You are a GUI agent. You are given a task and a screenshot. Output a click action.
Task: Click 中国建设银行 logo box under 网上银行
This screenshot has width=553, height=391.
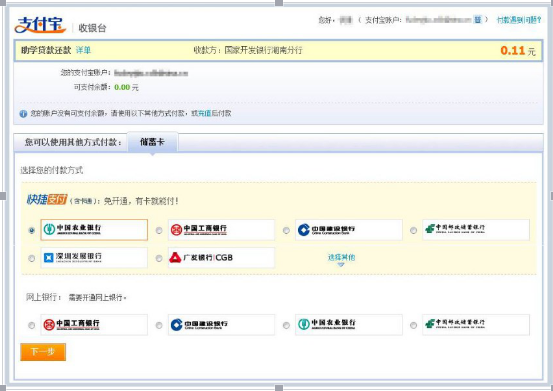pyautogui.click(x=221, y=325)
